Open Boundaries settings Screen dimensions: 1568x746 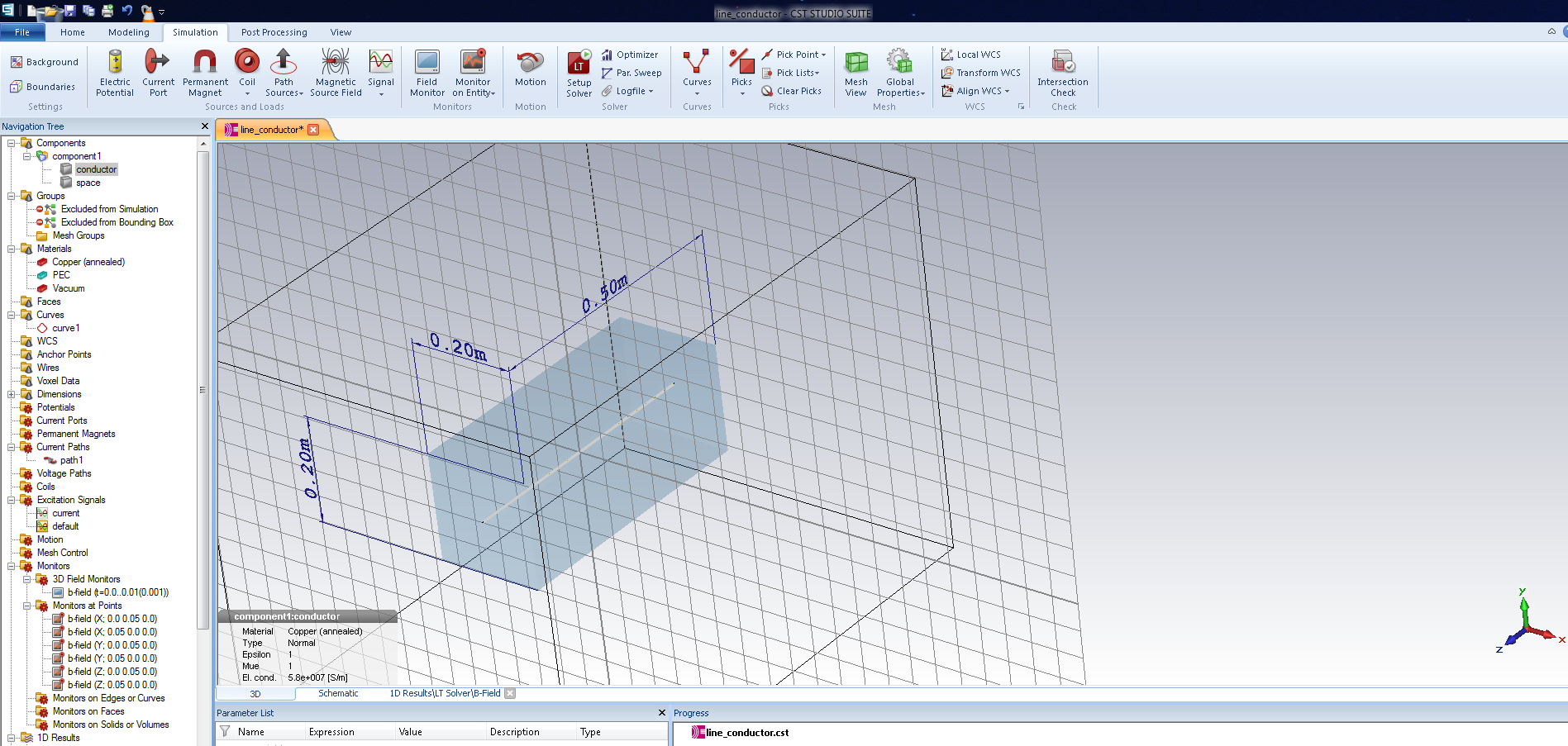coord(42,87)
